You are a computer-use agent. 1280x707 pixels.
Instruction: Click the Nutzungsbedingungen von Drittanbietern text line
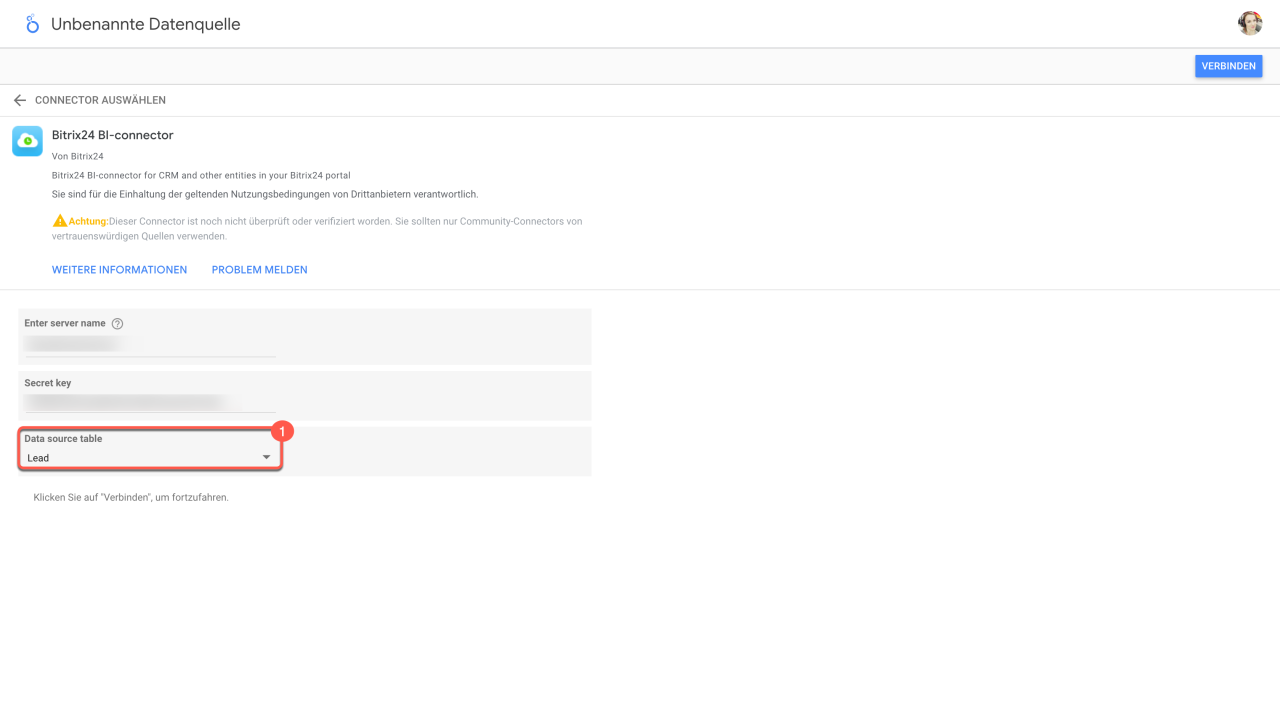[x=265, y=194]
